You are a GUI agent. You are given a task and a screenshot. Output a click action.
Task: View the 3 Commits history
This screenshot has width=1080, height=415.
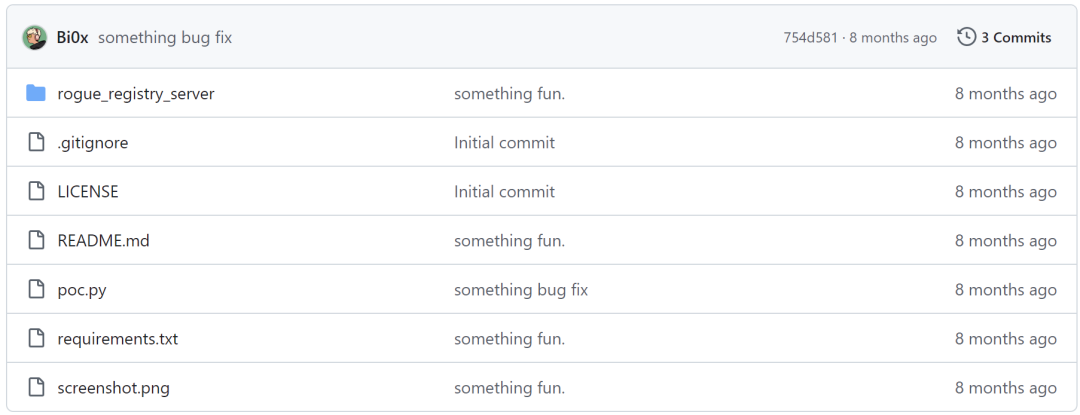1016,38
